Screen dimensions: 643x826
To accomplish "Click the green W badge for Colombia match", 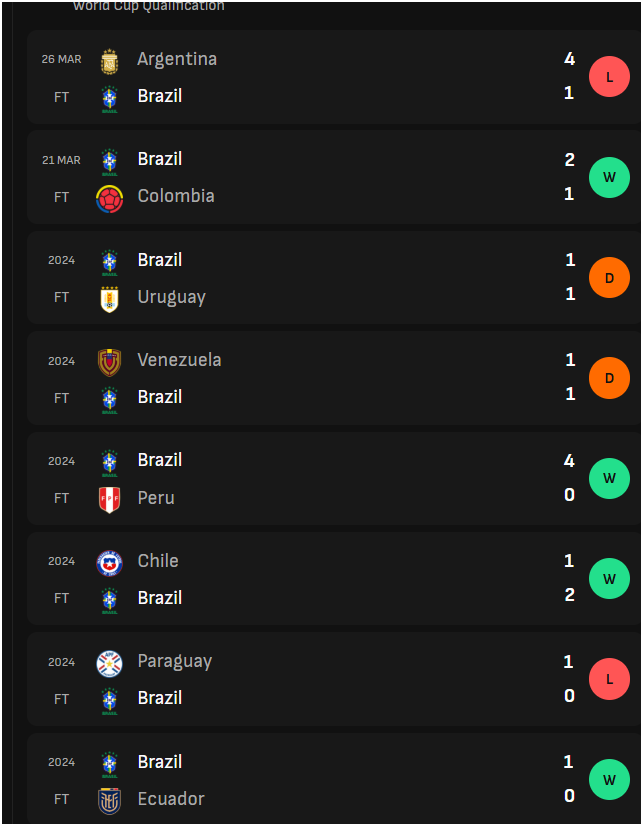I will (x=609, y=178).
